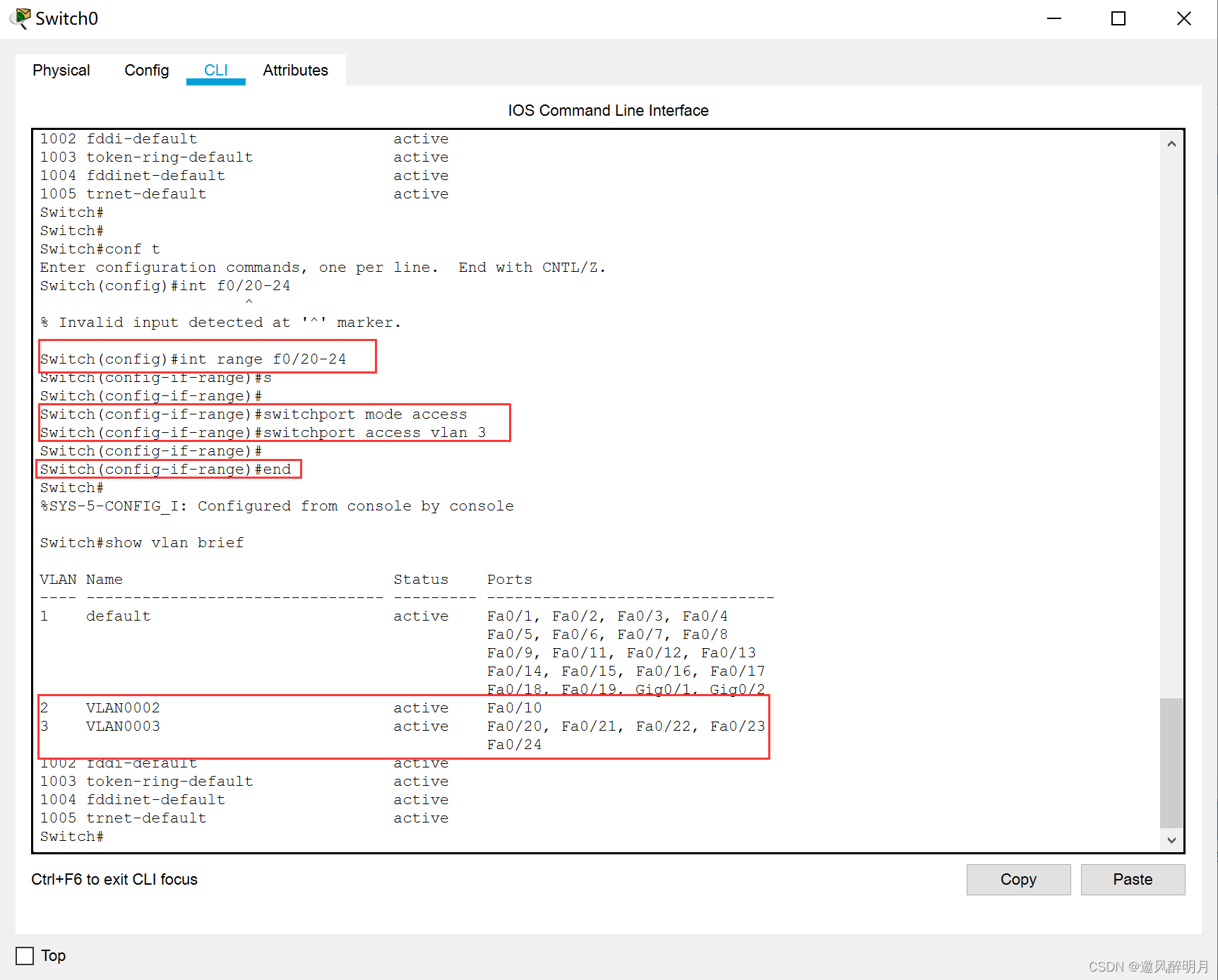
Task: Click the Switch0 app icon in title bar
Action: pos(21,18)
